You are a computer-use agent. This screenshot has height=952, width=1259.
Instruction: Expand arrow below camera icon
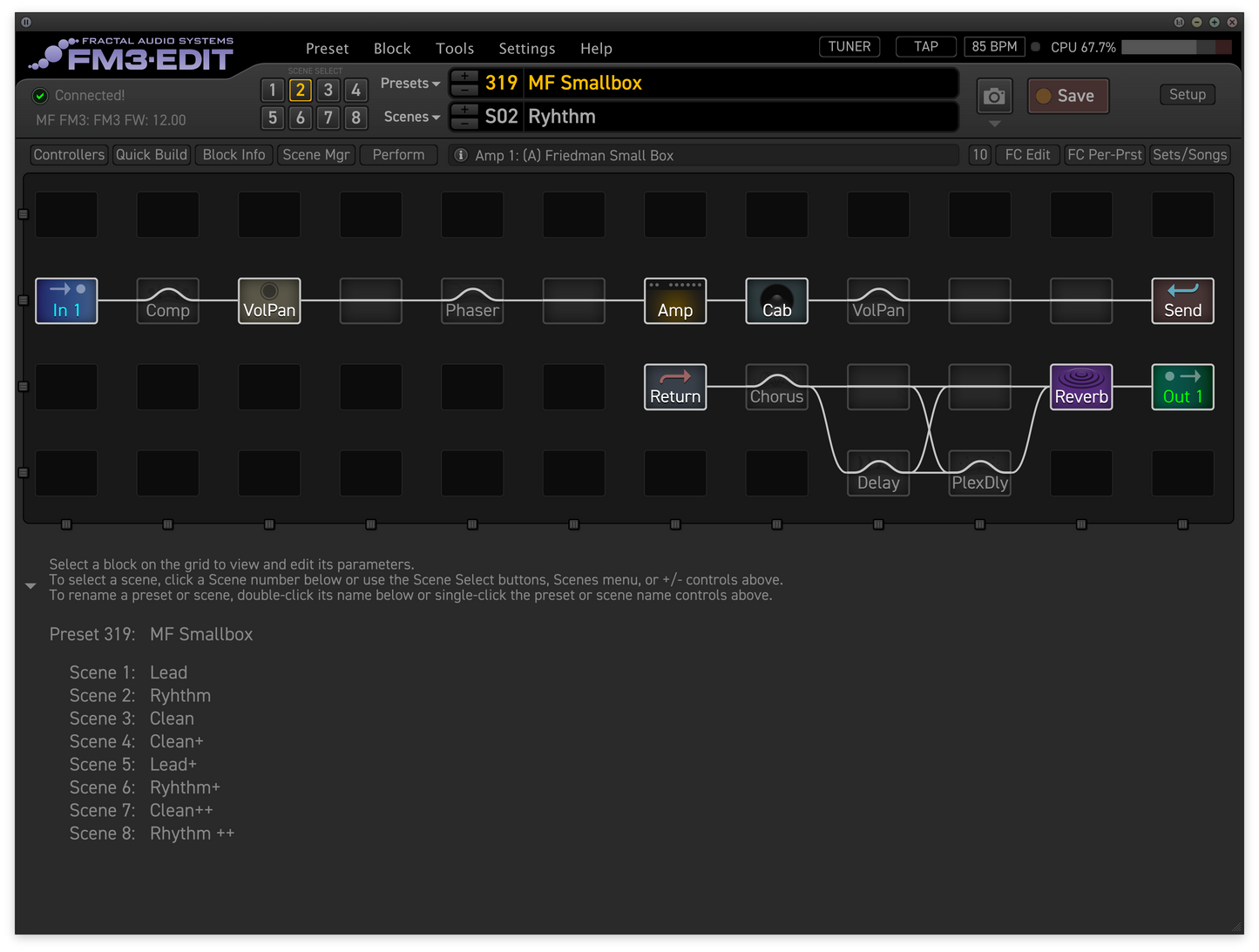(x=994, y=124)
